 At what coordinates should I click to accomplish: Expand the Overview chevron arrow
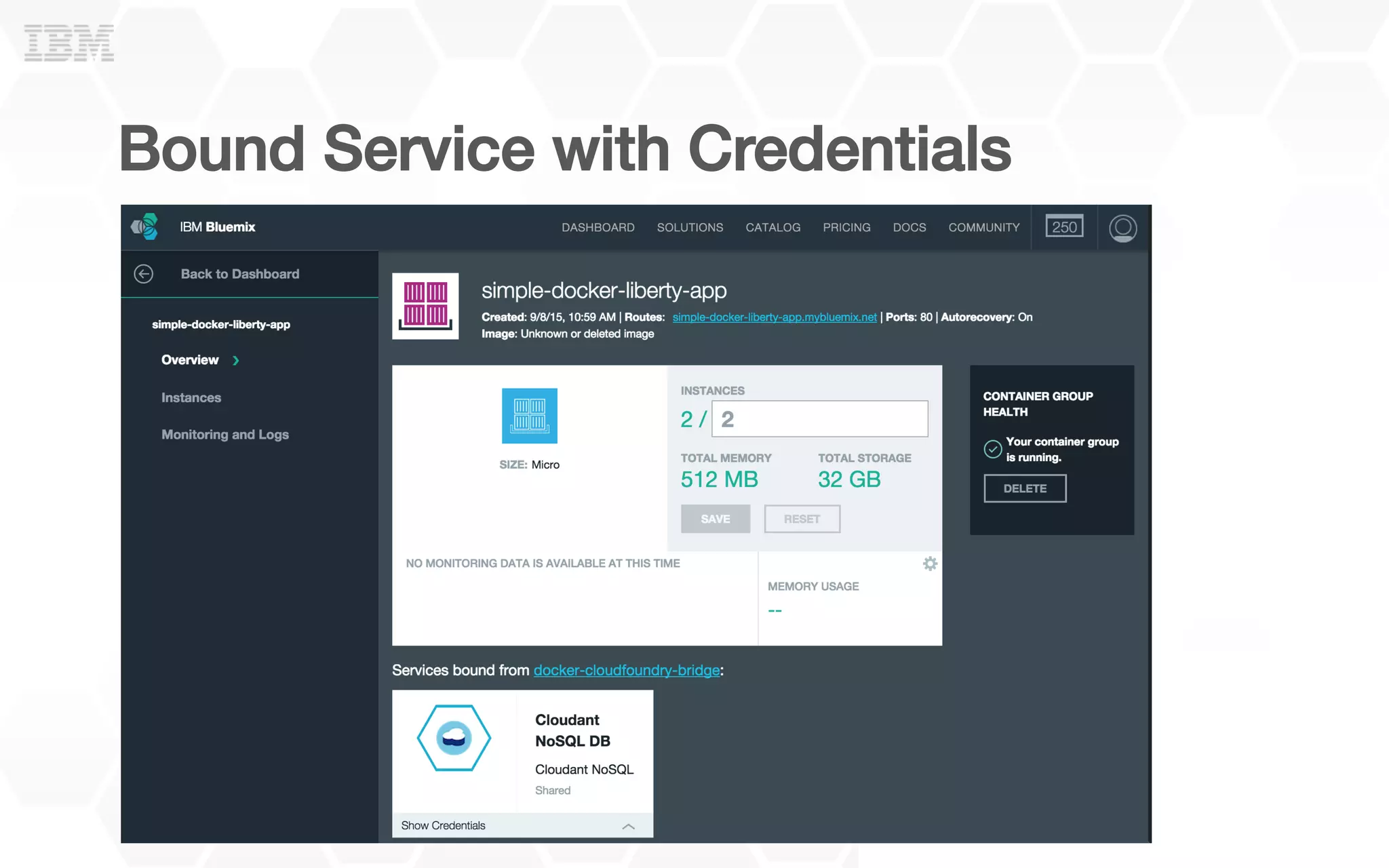[236, 361]
